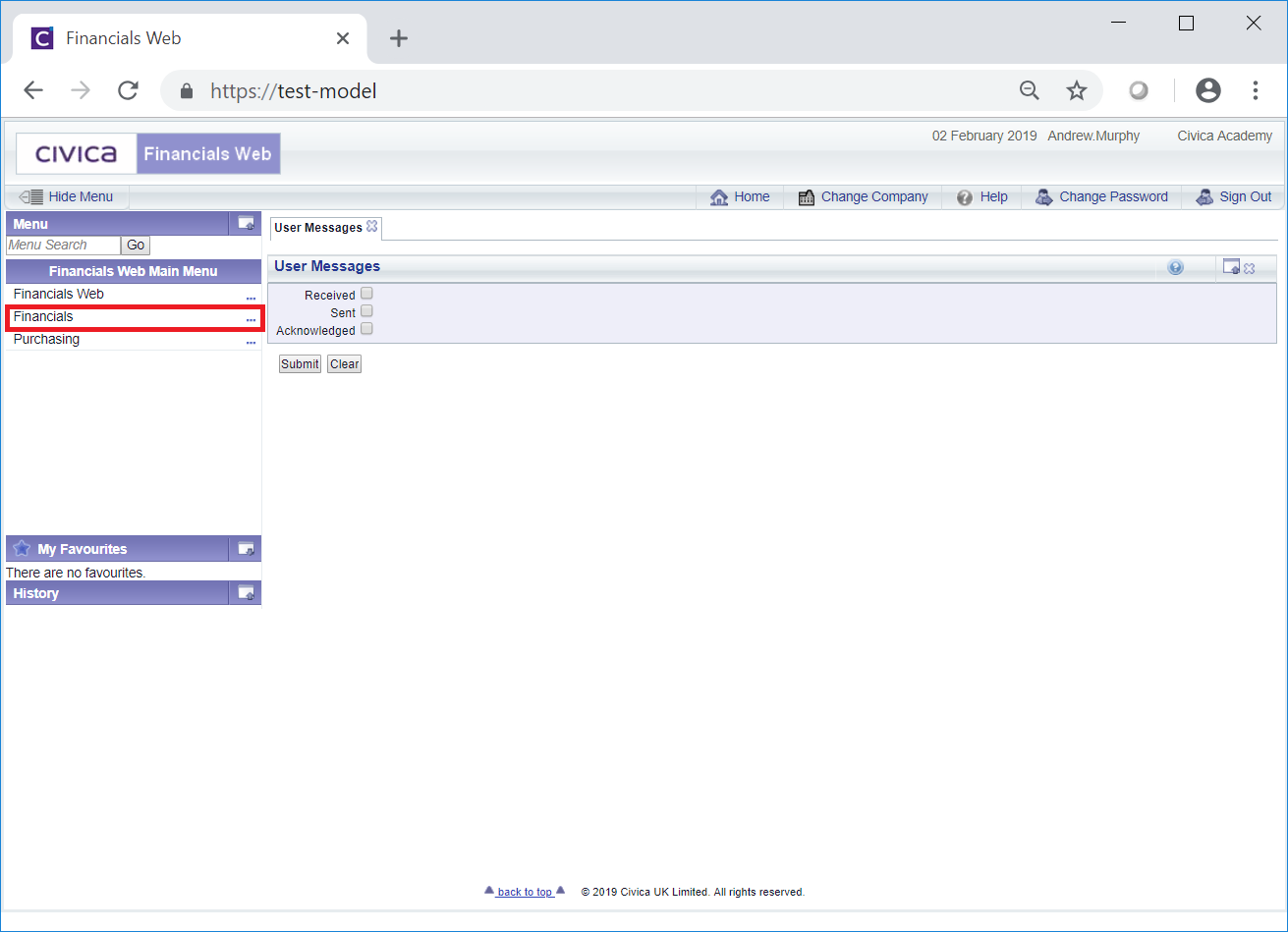The image size is (1288, 932).
Task: Click the Menu Search input field
Action: point(63,246)
